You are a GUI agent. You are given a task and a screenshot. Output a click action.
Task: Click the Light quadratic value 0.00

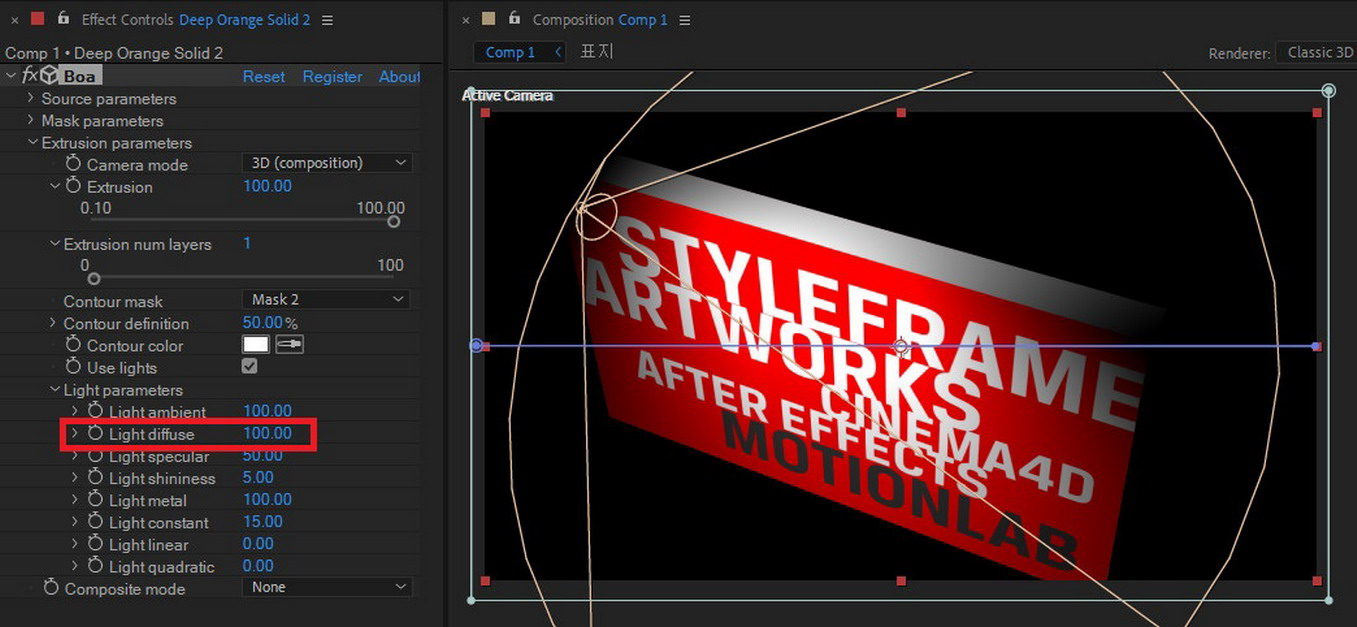pos(259,565)
